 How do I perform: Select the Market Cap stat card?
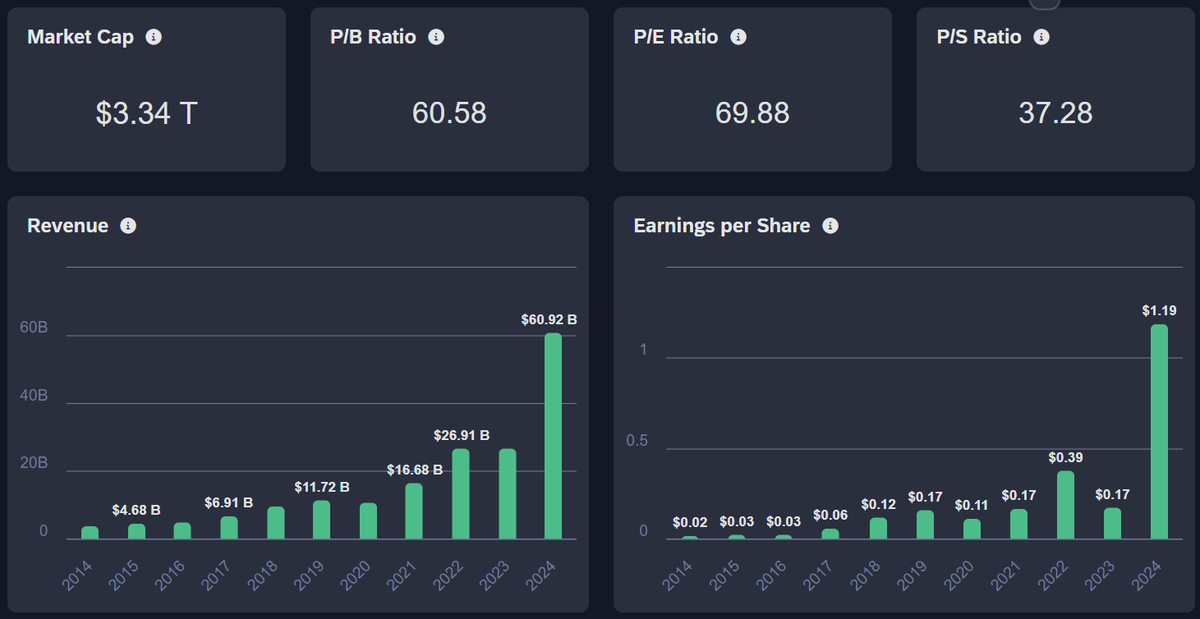click(x=146, y=88)
